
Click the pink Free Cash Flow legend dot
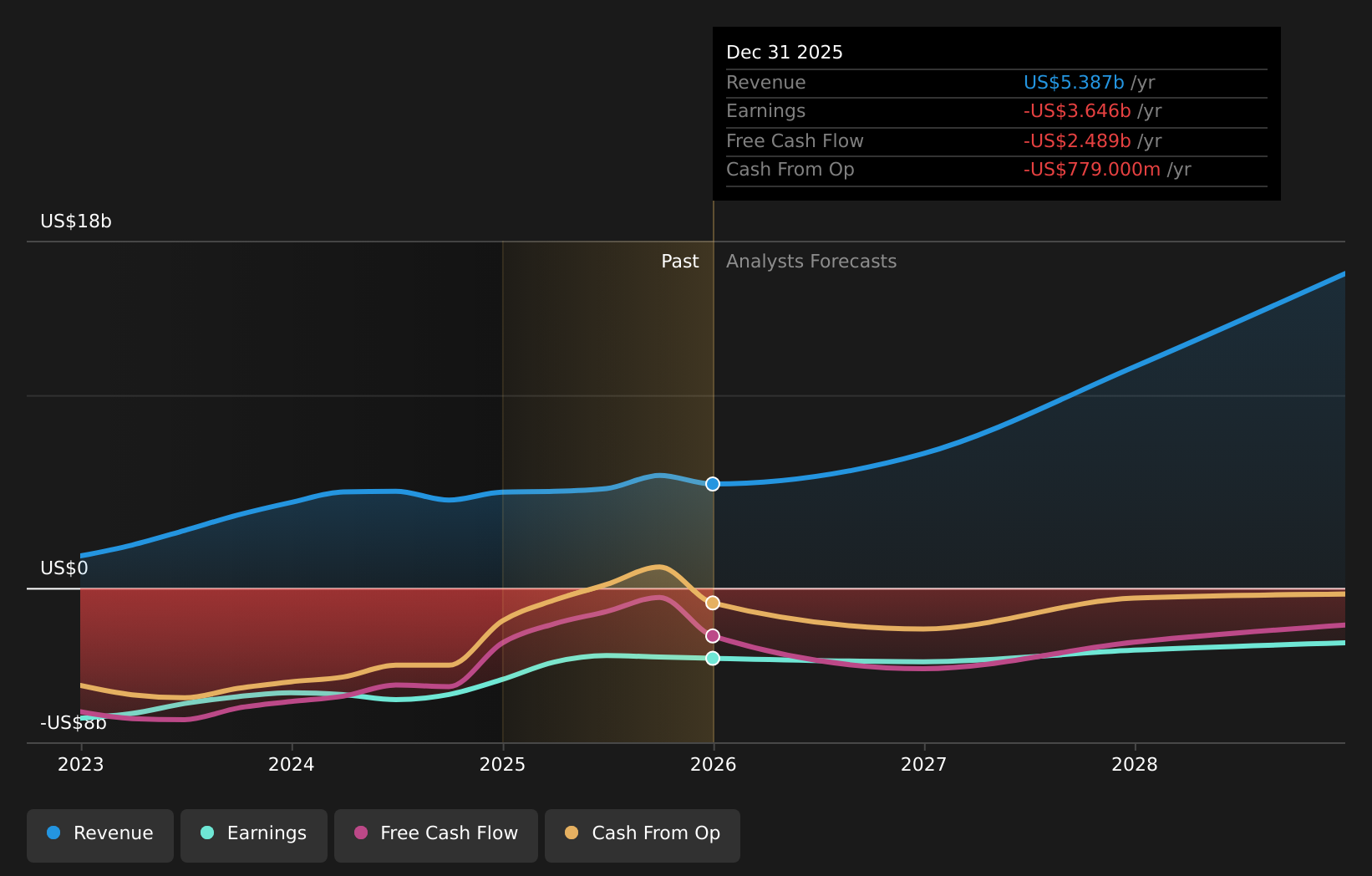click(361, 833)
